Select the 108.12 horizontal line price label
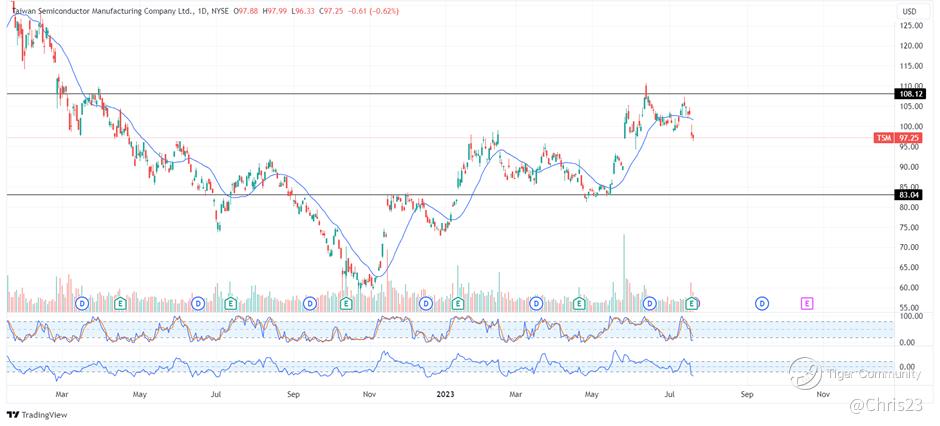This screenshot has height=426, width=940. (x=908, y=94)
